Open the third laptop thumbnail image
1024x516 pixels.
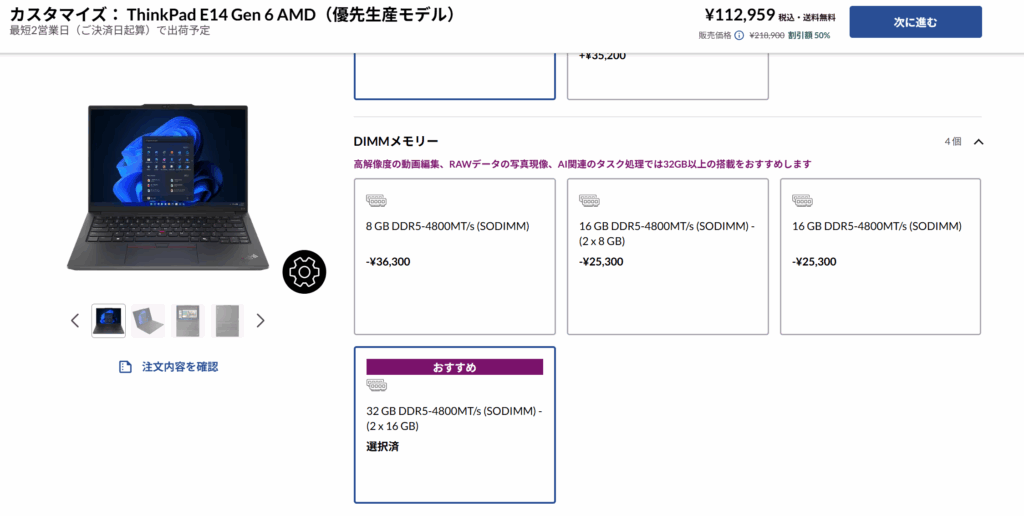(187, 321)
